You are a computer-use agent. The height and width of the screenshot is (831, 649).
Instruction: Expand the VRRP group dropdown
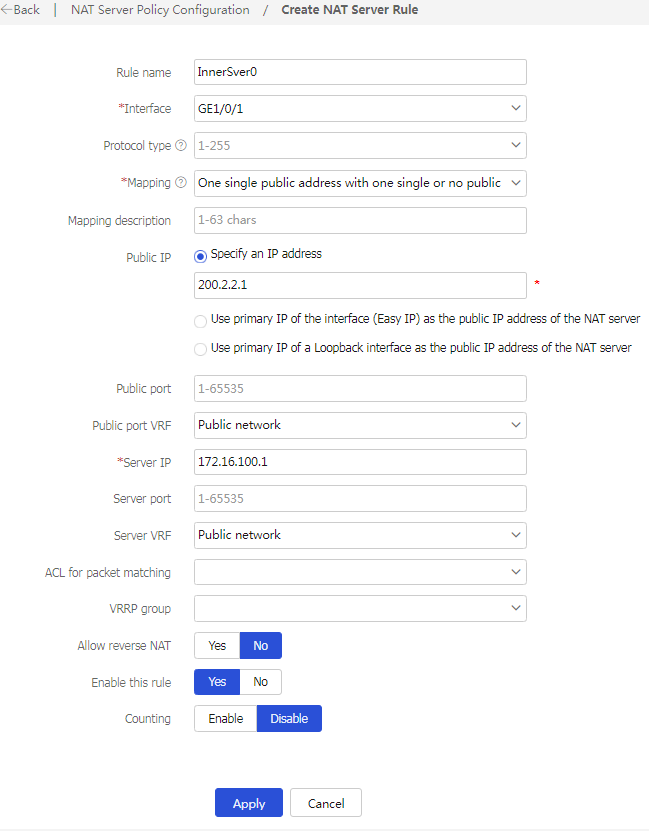(x=360, y=608)
